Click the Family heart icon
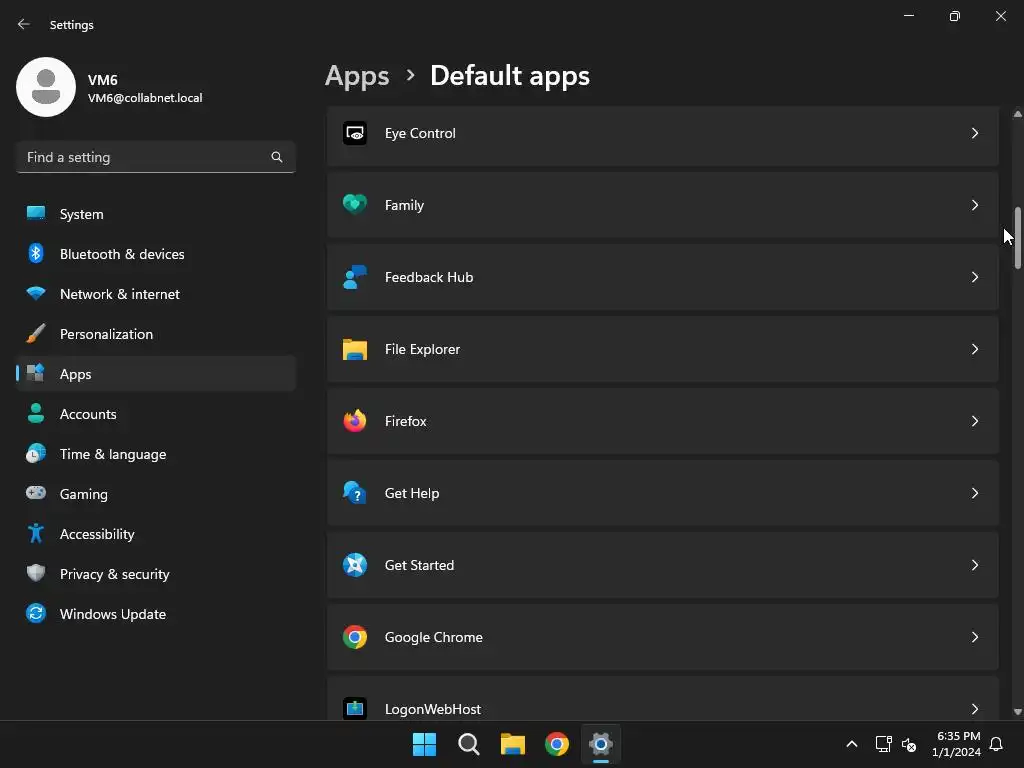Viewport: 1024px width, 768px height. 355,205
